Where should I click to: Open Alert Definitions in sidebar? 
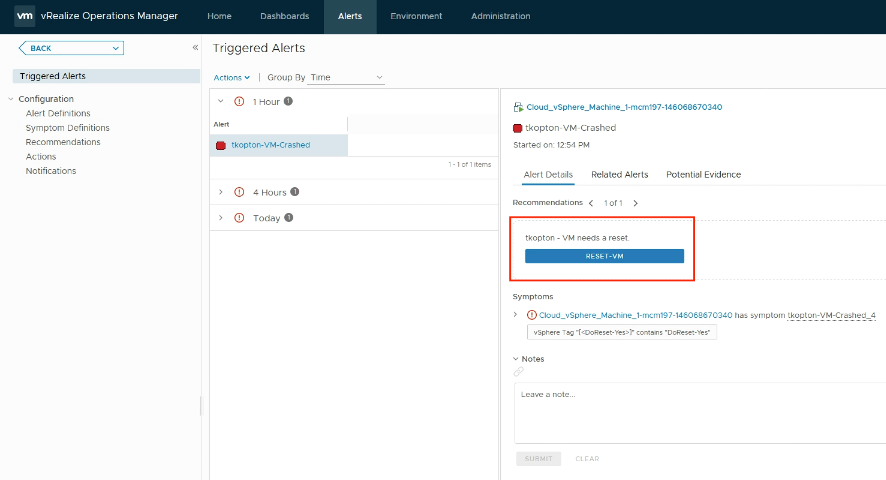tap(58, 113)
